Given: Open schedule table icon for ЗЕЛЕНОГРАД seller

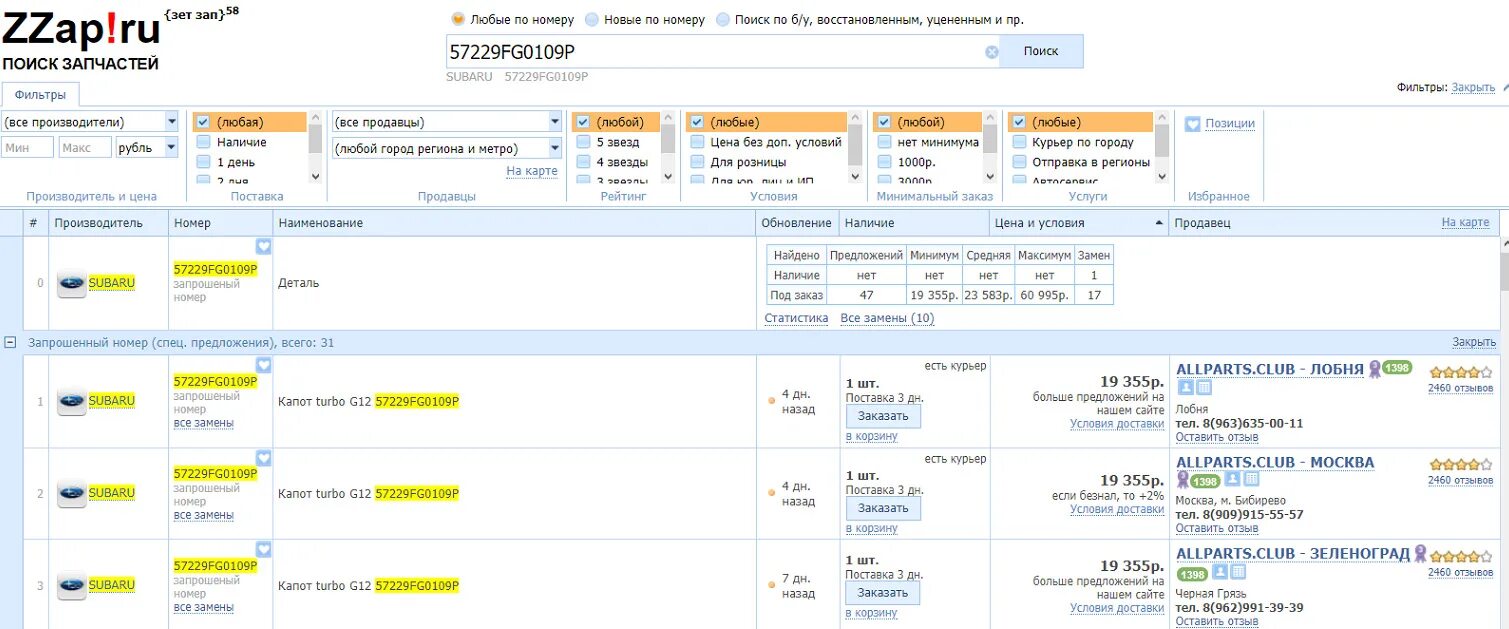Looking at the screenshot, I should [x=1238, y=572].
